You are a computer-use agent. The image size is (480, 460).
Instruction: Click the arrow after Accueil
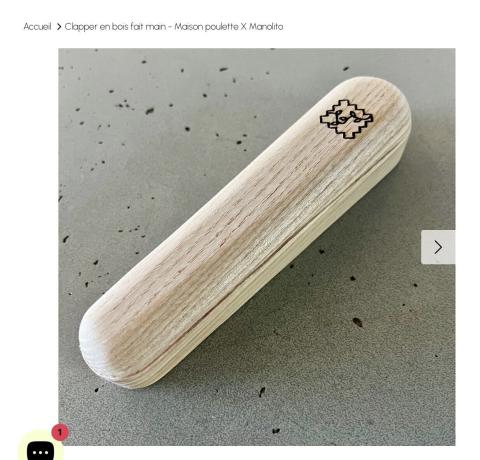coord(59,27)
